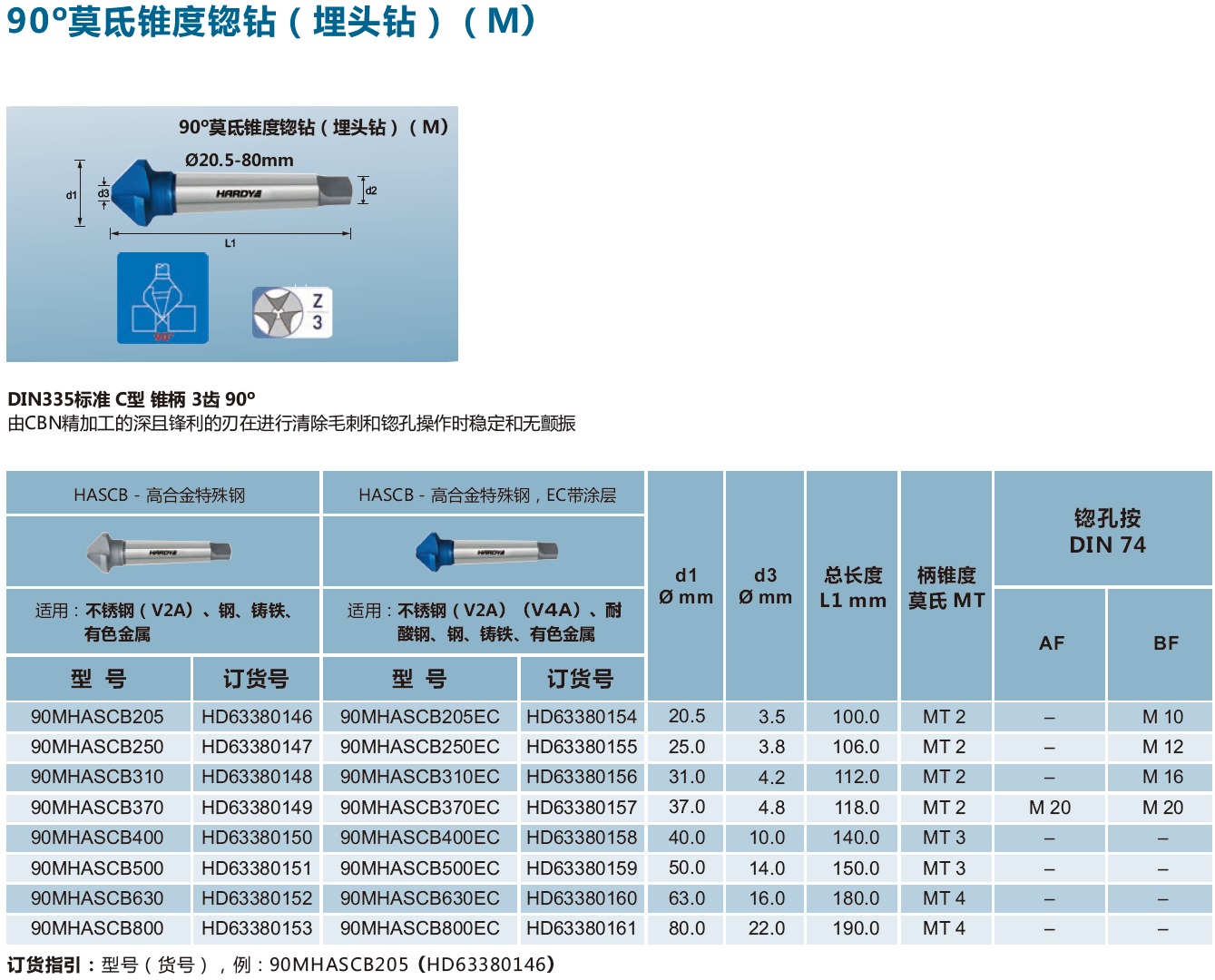This screenshot has width=1215, height=980.
Task: Click the BF value M 10
Action: pyautogui.click(x=1163, y=717)
